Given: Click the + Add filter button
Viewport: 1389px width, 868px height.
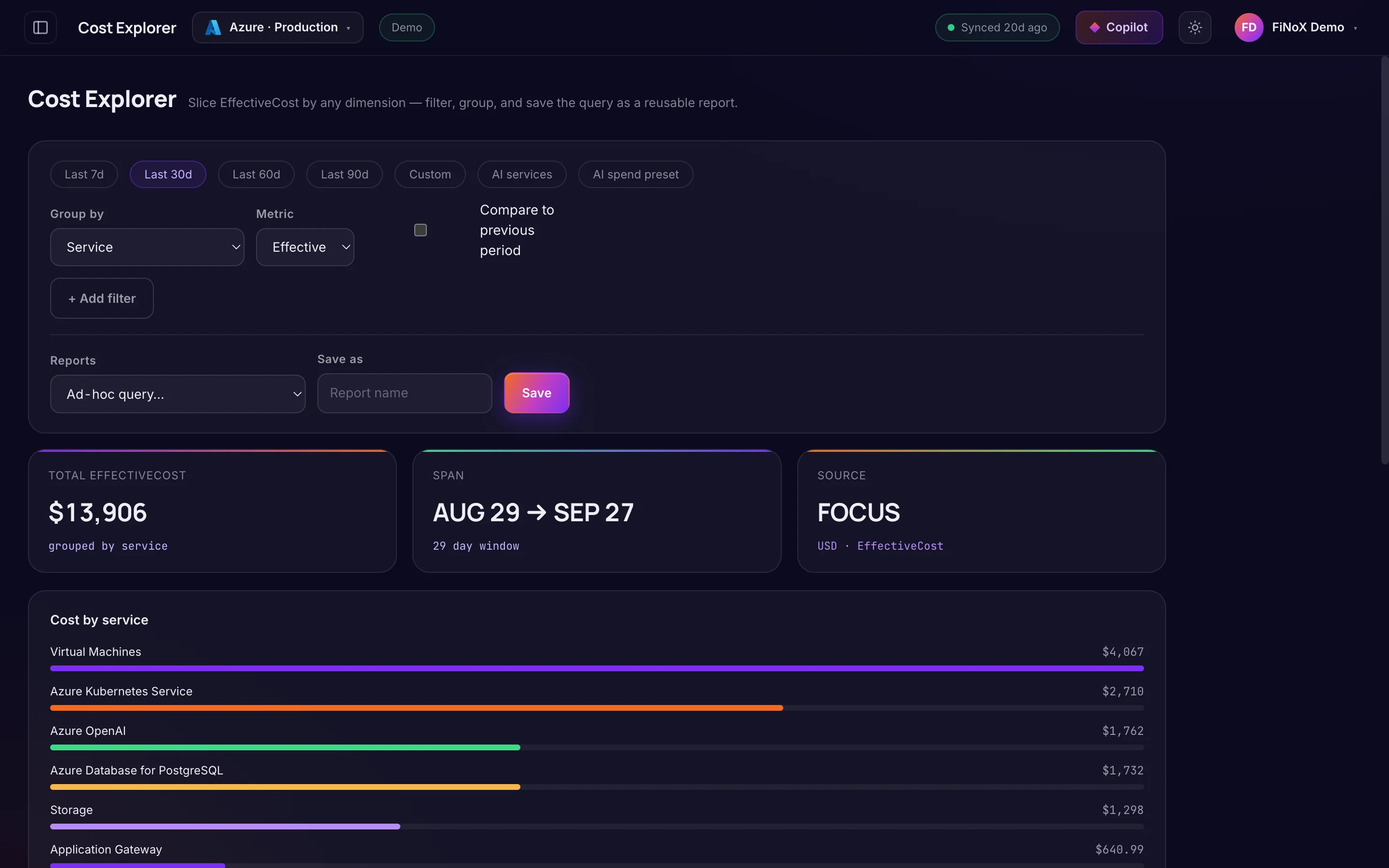Looking at the screenshot, I should [x=102, y=298].
